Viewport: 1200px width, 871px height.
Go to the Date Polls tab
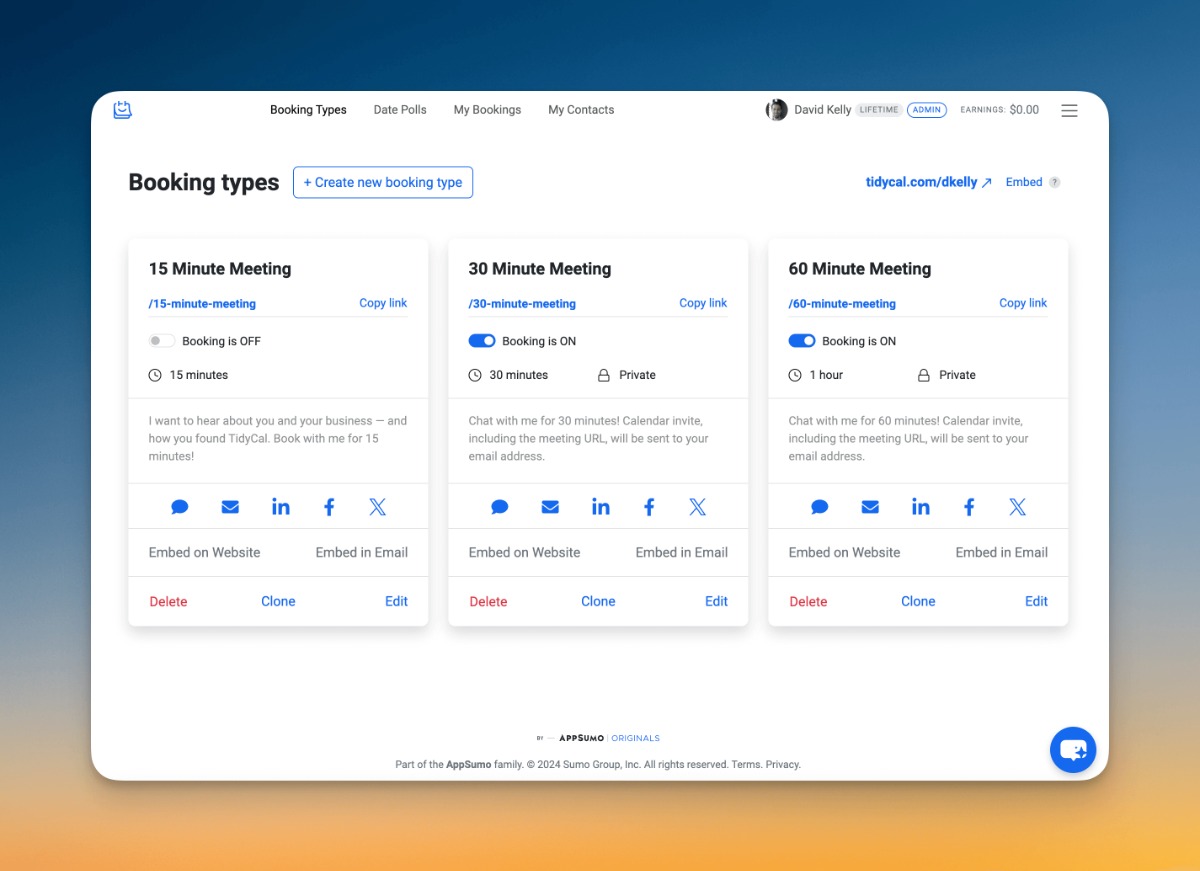400,110
